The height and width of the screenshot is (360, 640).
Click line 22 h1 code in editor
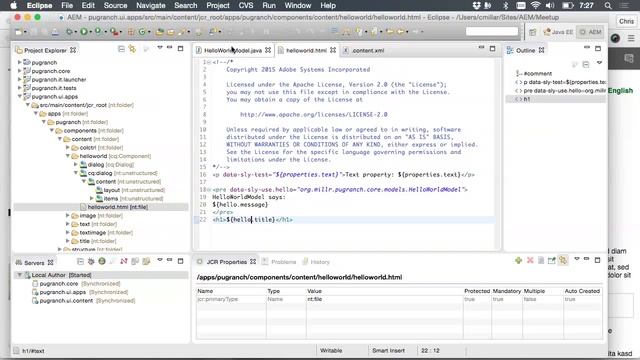point(253,220)
